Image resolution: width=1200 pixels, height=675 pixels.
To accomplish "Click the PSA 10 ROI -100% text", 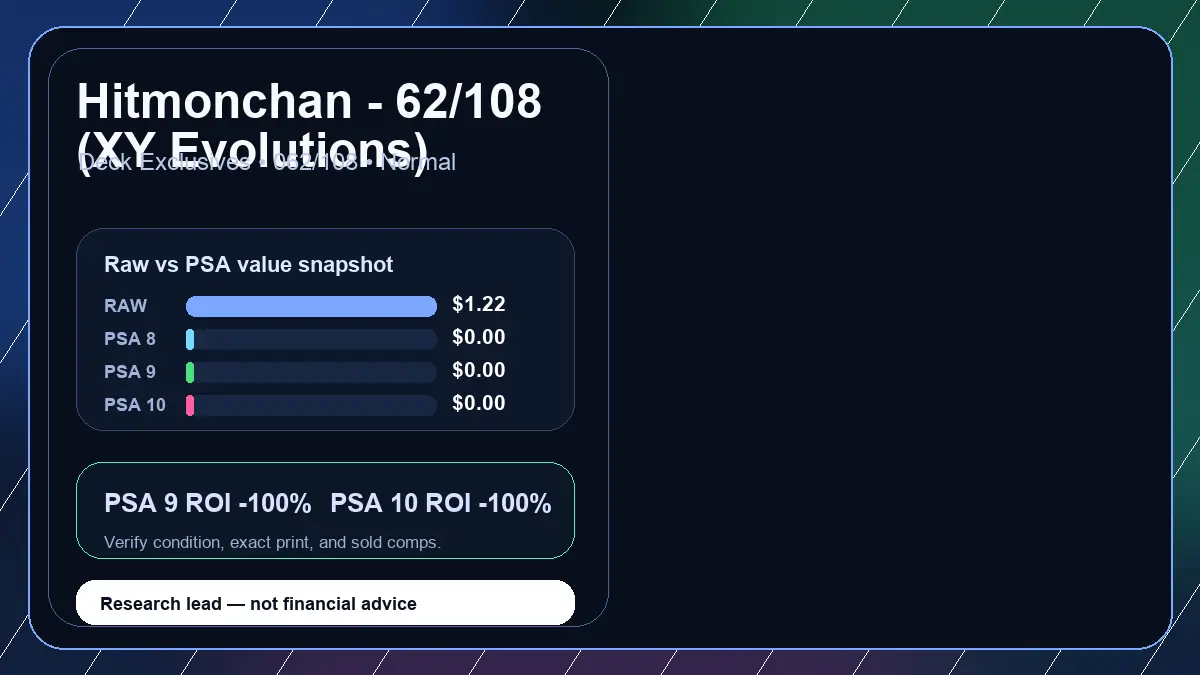I will pyautogui.click(x=441, y=504).
